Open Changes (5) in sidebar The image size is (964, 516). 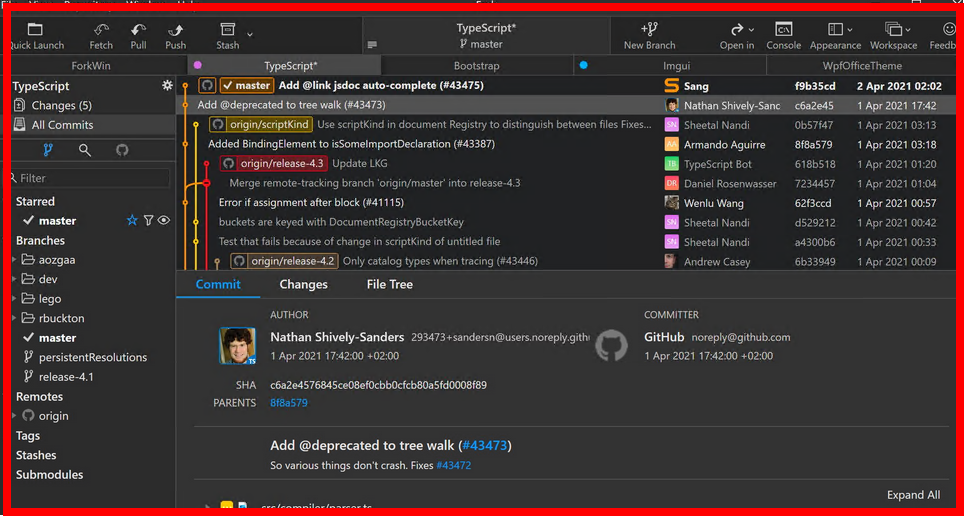tap(93, 105)
